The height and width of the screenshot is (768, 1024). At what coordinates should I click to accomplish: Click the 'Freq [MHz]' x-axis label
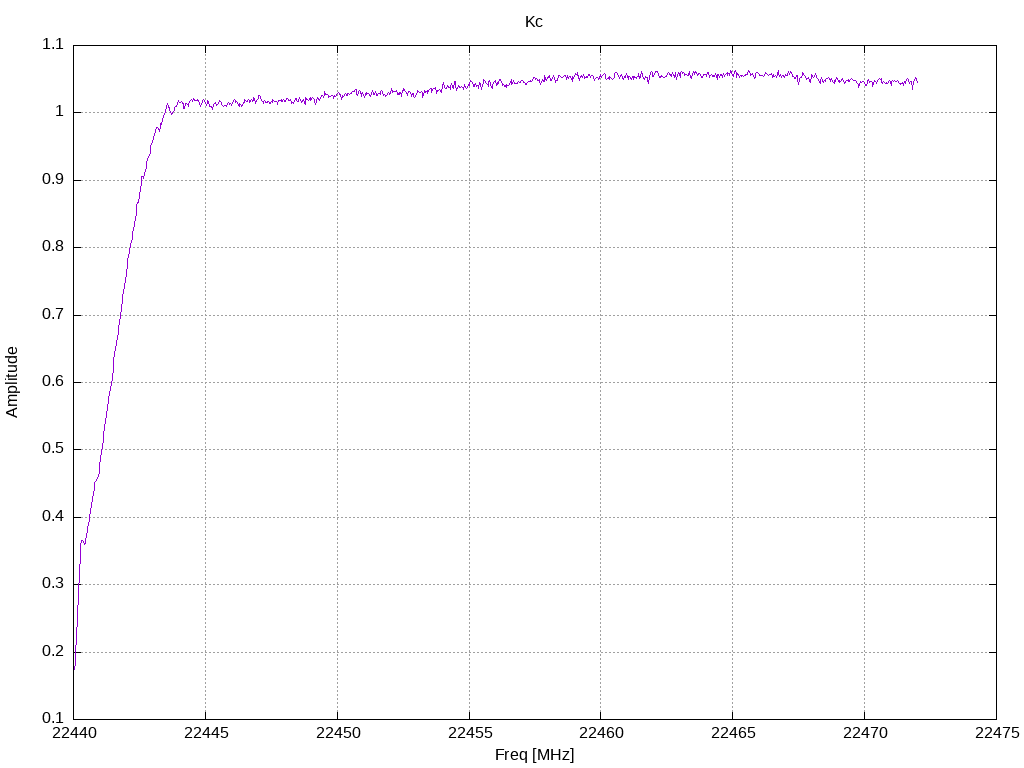tap(534, 755)
